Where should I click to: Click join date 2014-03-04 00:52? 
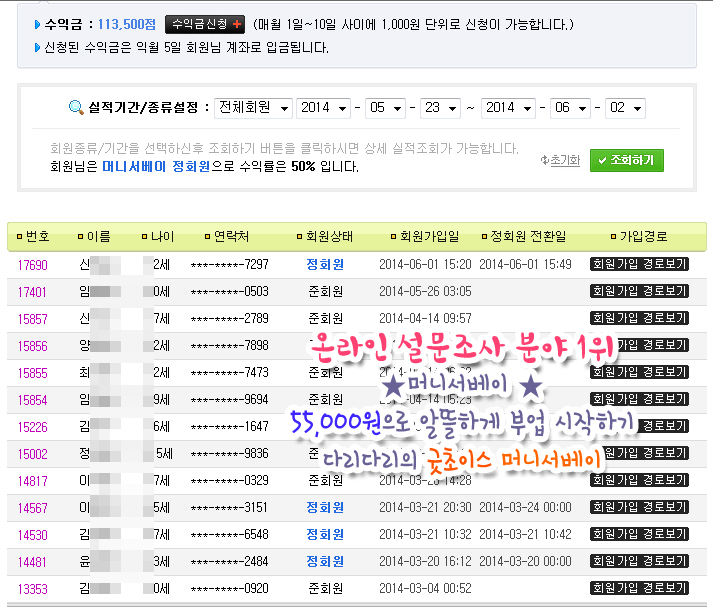[x=425, y=589]
